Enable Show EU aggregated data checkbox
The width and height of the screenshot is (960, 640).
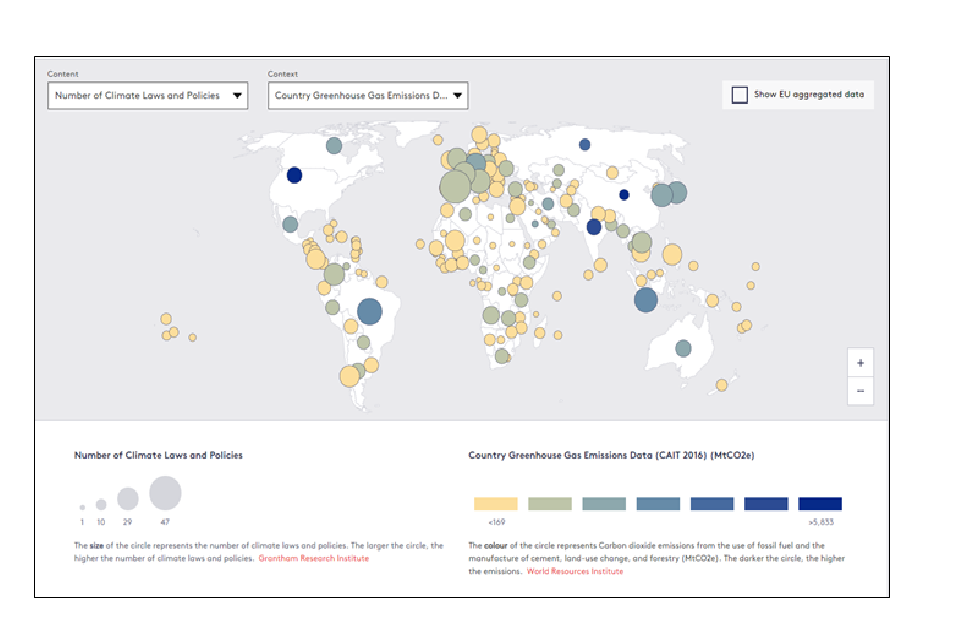point(739,95)
